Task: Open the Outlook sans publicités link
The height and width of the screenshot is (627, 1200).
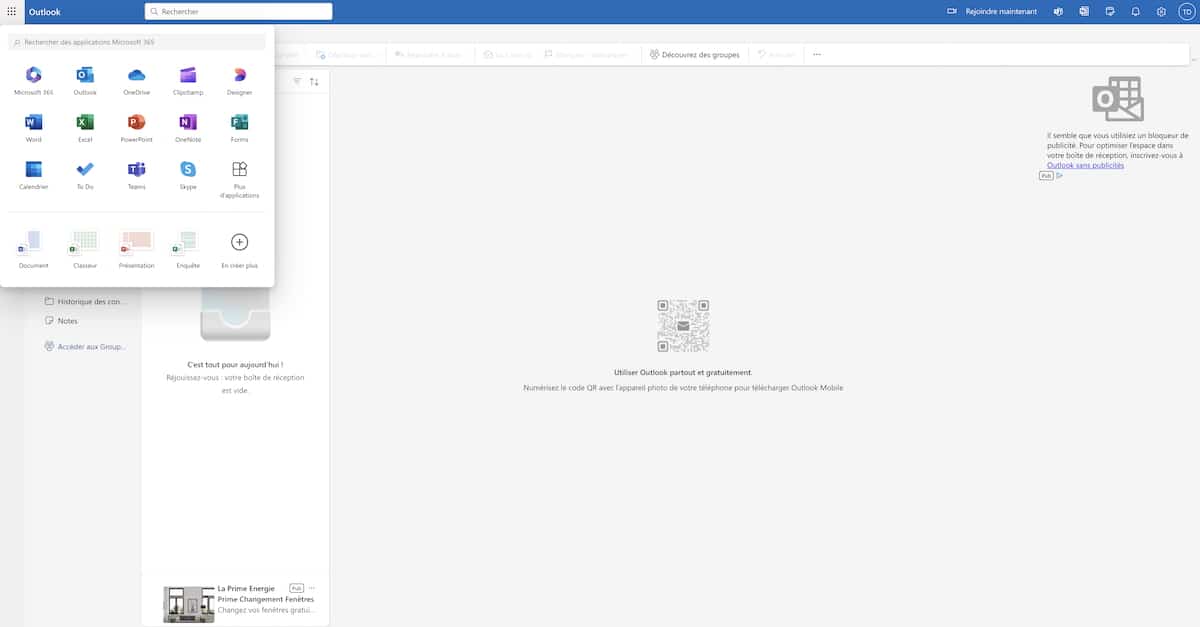Action: [1085, 165]
